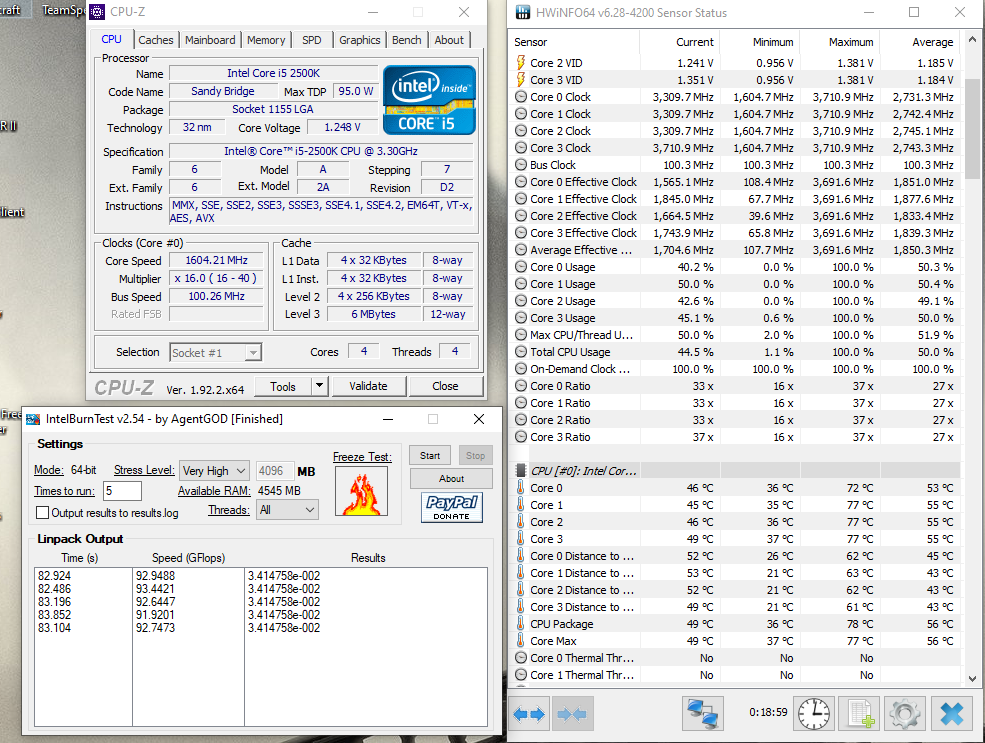Select the Average Effective clock row
Image resolution: width=985 pixels, height=743 pixels.
click(735, 250)
